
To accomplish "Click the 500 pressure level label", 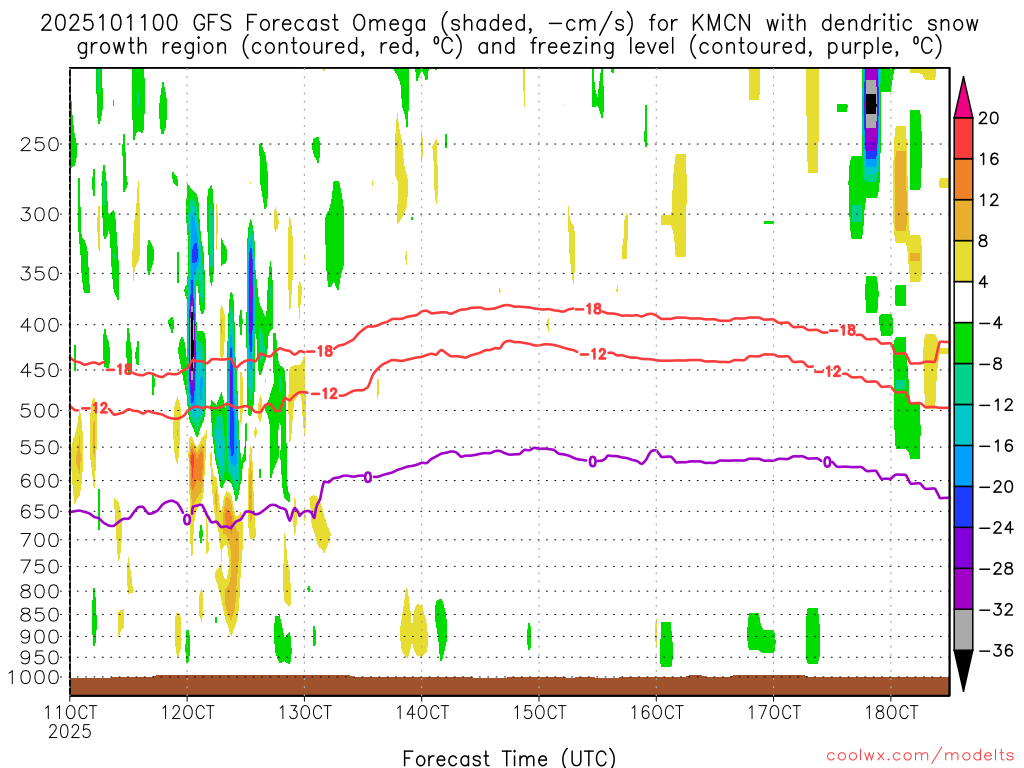I will pyautogui.click(x=40, y=411).
